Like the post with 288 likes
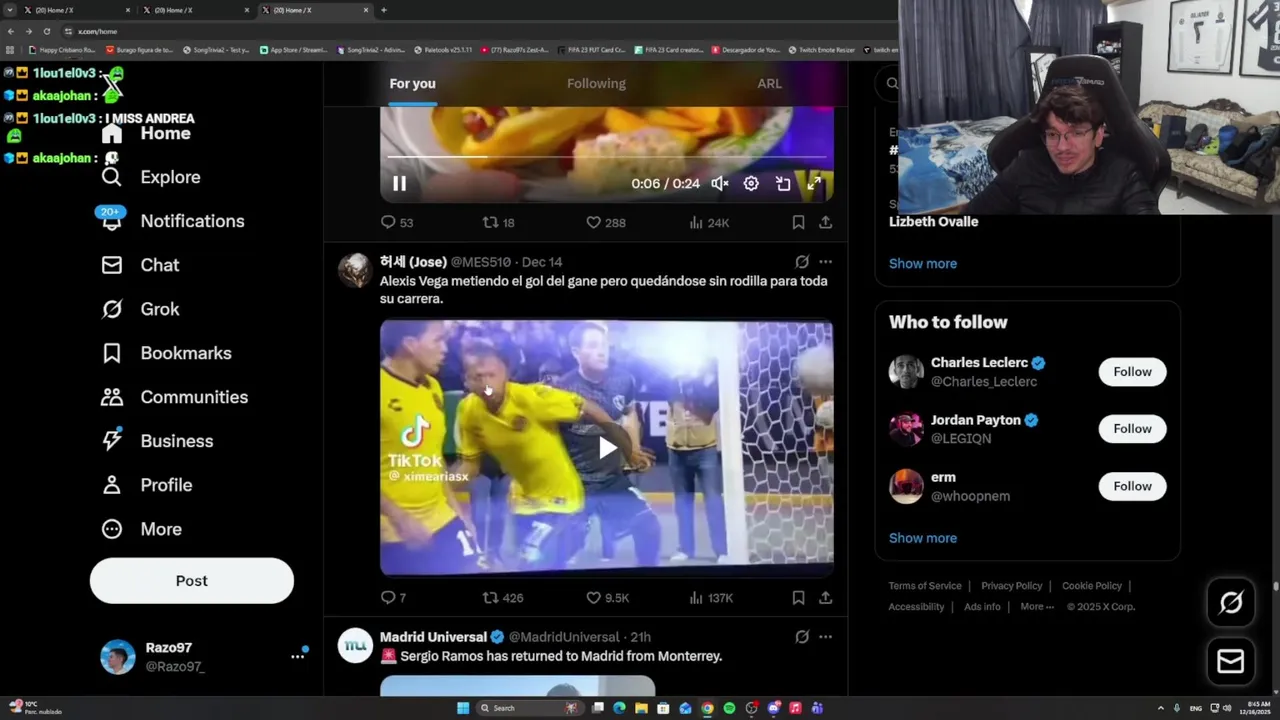 click(x=605, y=223)
